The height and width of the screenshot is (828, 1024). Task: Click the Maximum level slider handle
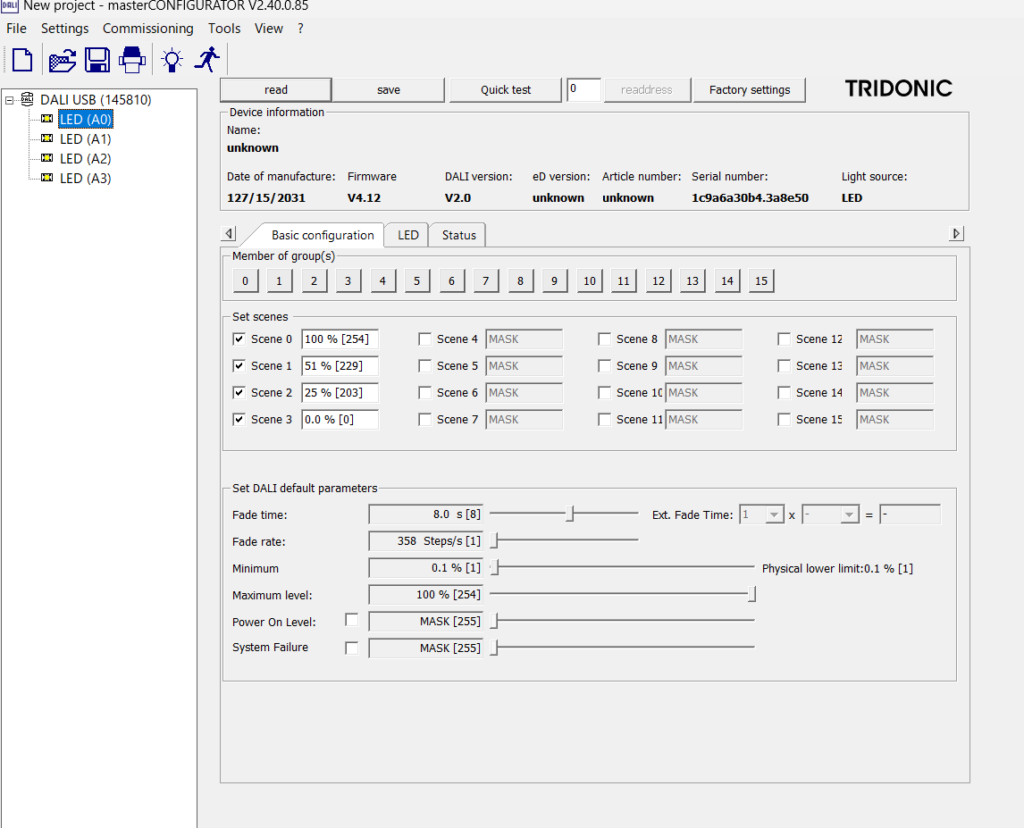[752, 594]
